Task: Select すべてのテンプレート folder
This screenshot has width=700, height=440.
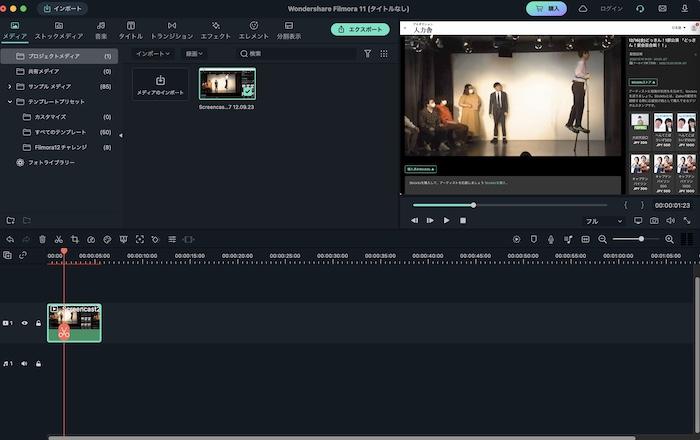Action: [59, 132]
